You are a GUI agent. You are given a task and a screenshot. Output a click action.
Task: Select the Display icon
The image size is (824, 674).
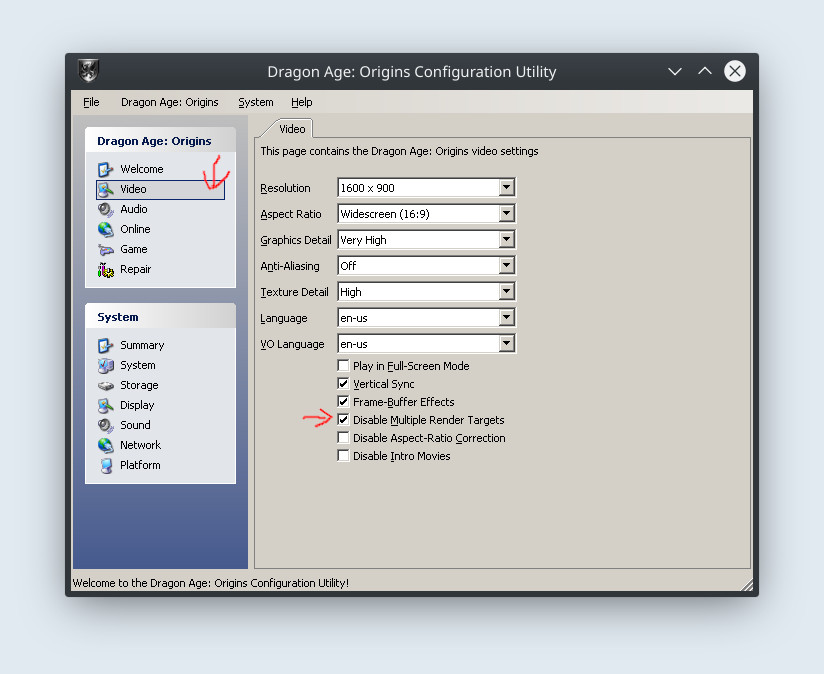[106, 405]
